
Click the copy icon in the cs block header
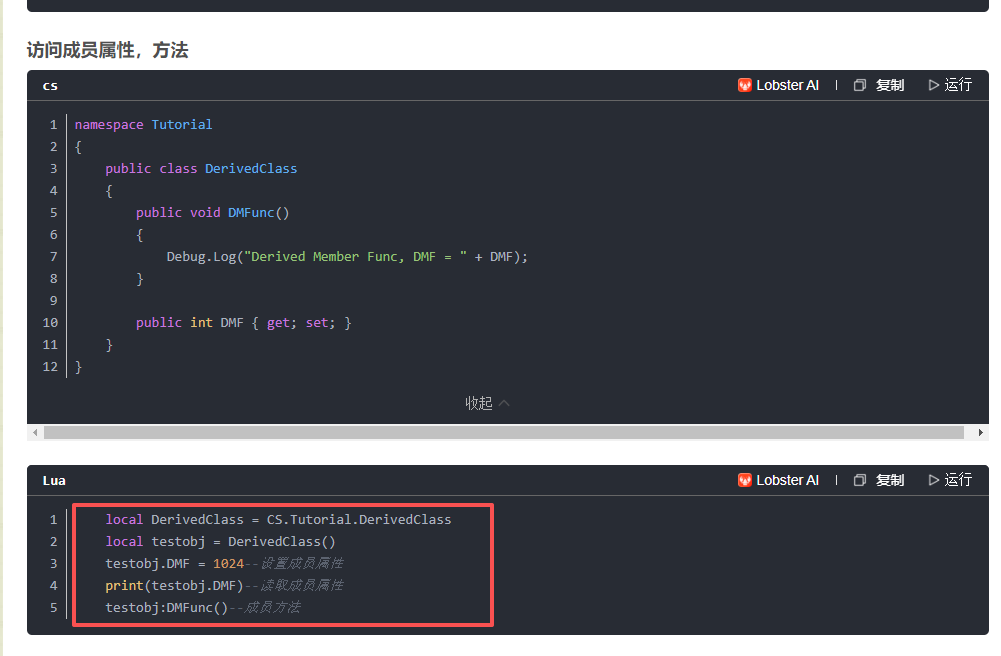[x=860, y=85]
